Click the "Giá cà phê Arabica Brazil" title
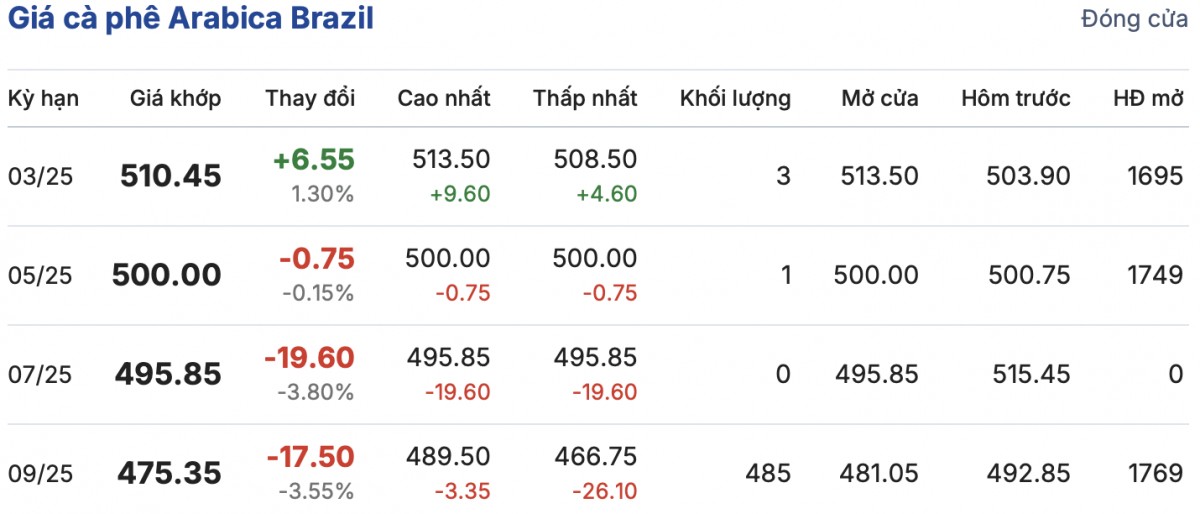 190,20
